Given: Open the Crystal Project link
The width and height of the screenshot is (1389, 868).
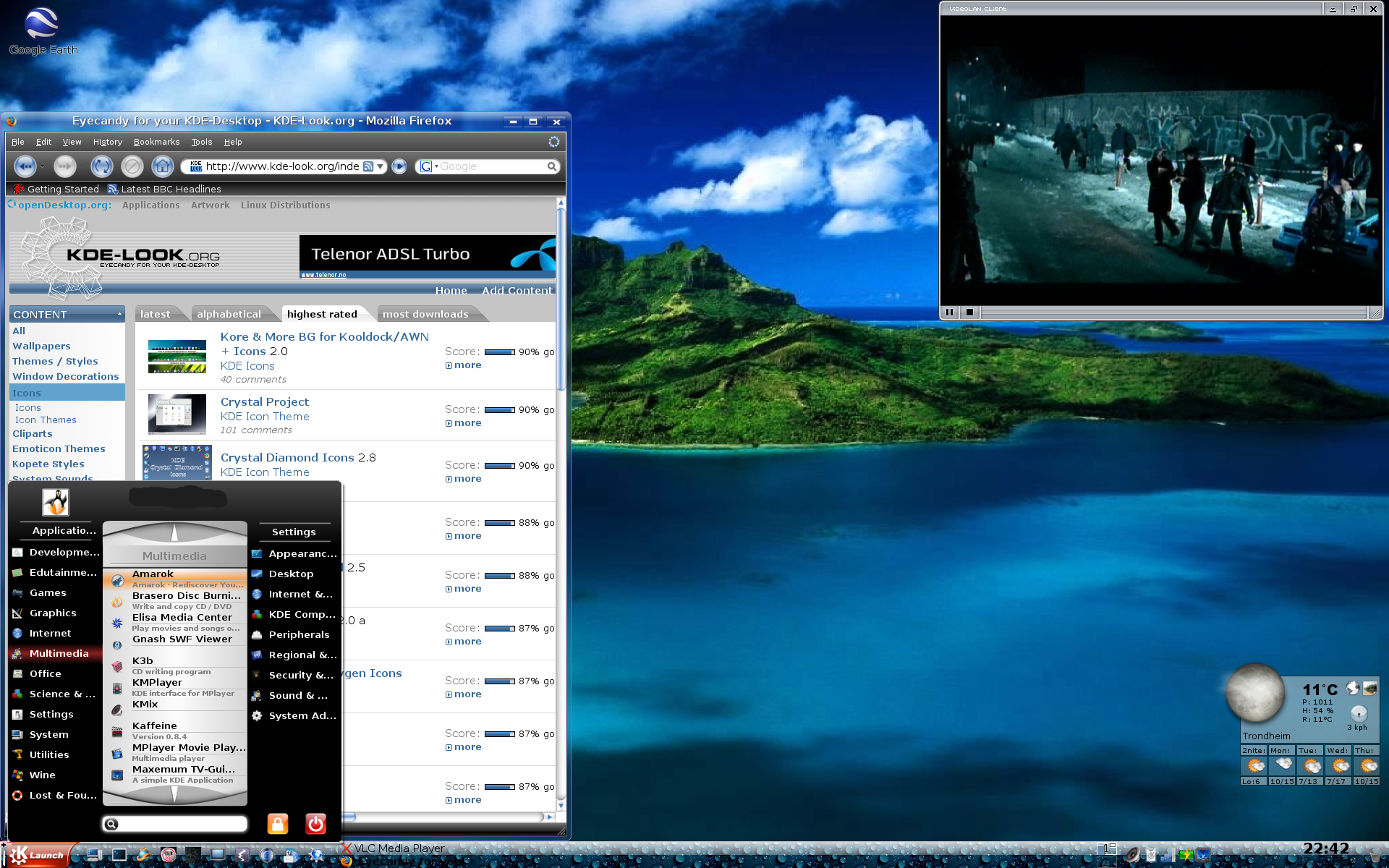Looking at the screenshot, I should coord(264,401).
